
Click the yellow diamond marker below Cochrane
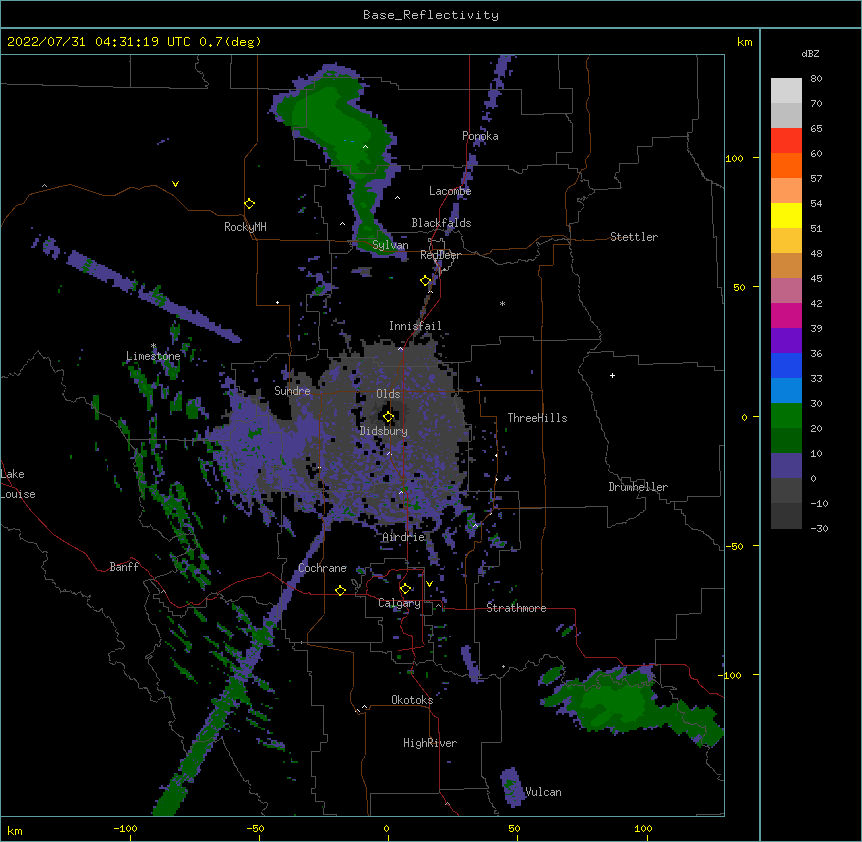[x=340, y=590]
